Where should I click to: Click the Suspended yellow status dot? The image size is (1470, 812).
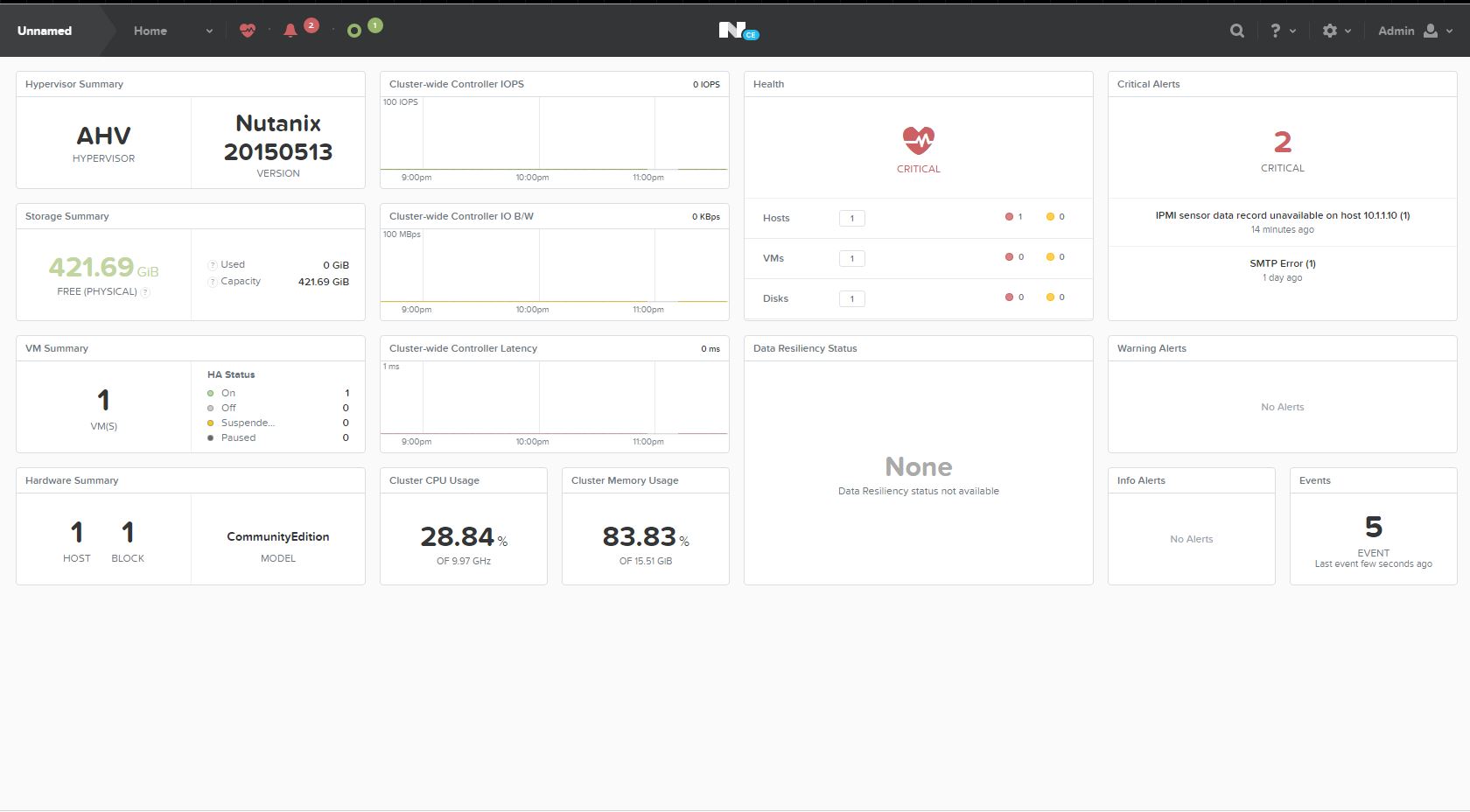pos(210,423)
